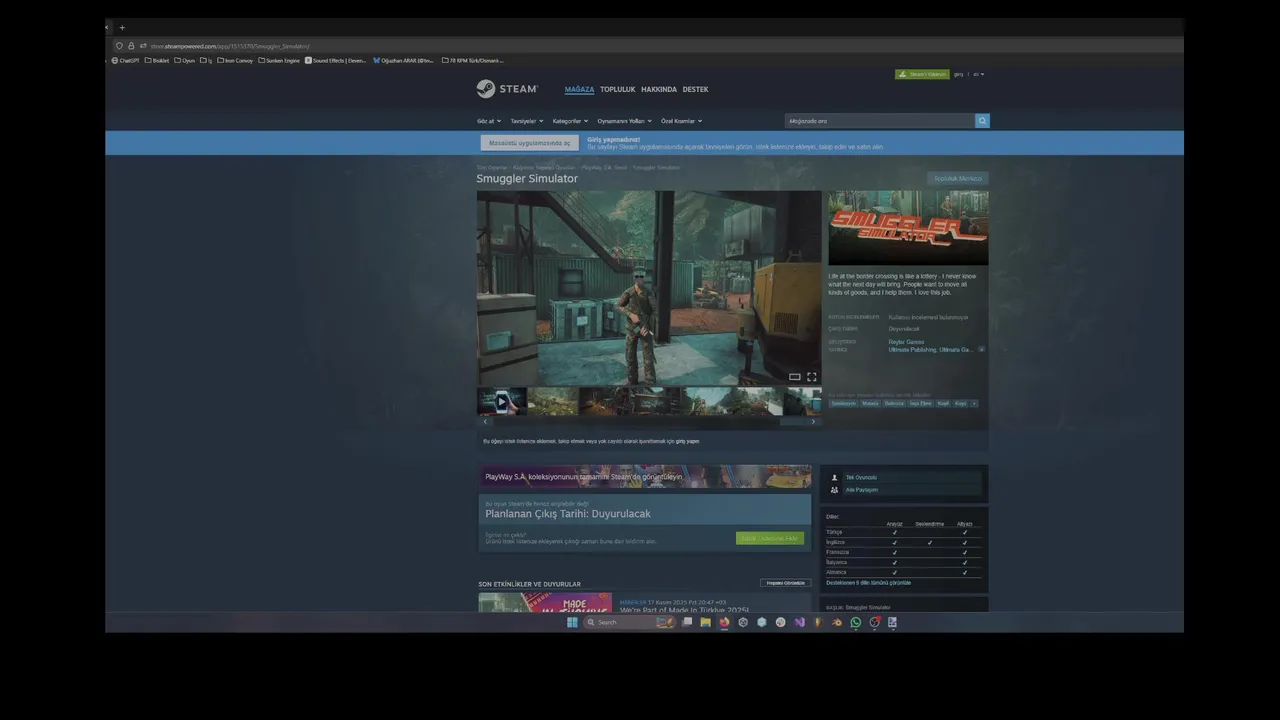Expand the publisher list plus button
Image resolution: width=1280 pixels, height=720 pixels.
pos(981,350)
